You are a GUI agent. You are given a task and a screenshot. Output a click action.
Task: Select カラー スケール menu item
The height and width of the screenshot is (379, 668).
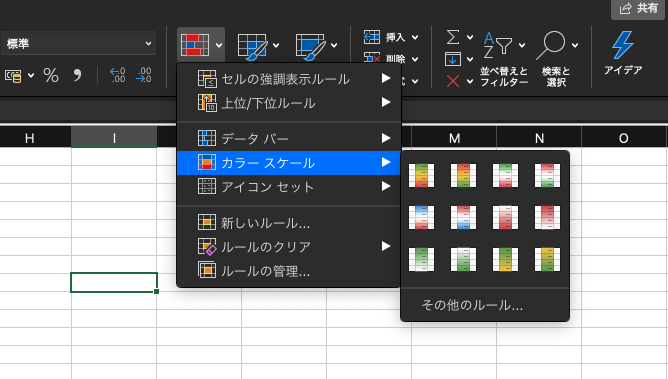point(289,163)
